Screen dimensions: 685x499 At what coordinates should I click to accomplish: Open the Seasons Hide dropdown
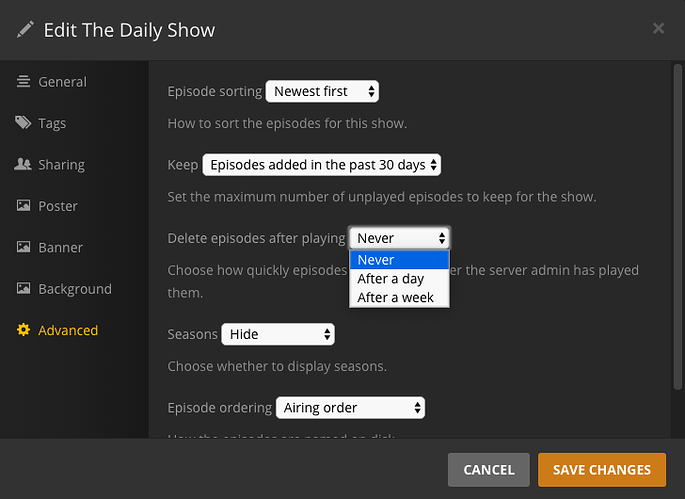click(278, 334)
